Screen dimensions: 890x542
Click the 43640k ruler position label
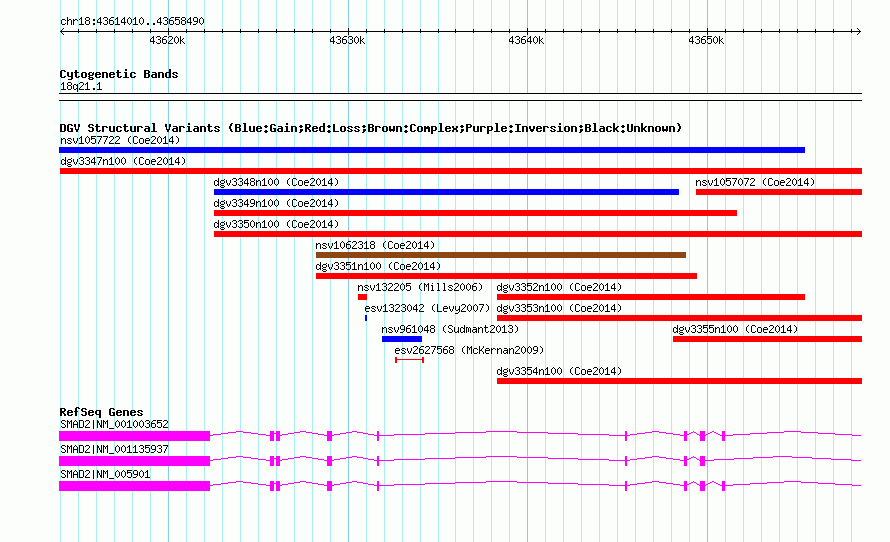526,40
